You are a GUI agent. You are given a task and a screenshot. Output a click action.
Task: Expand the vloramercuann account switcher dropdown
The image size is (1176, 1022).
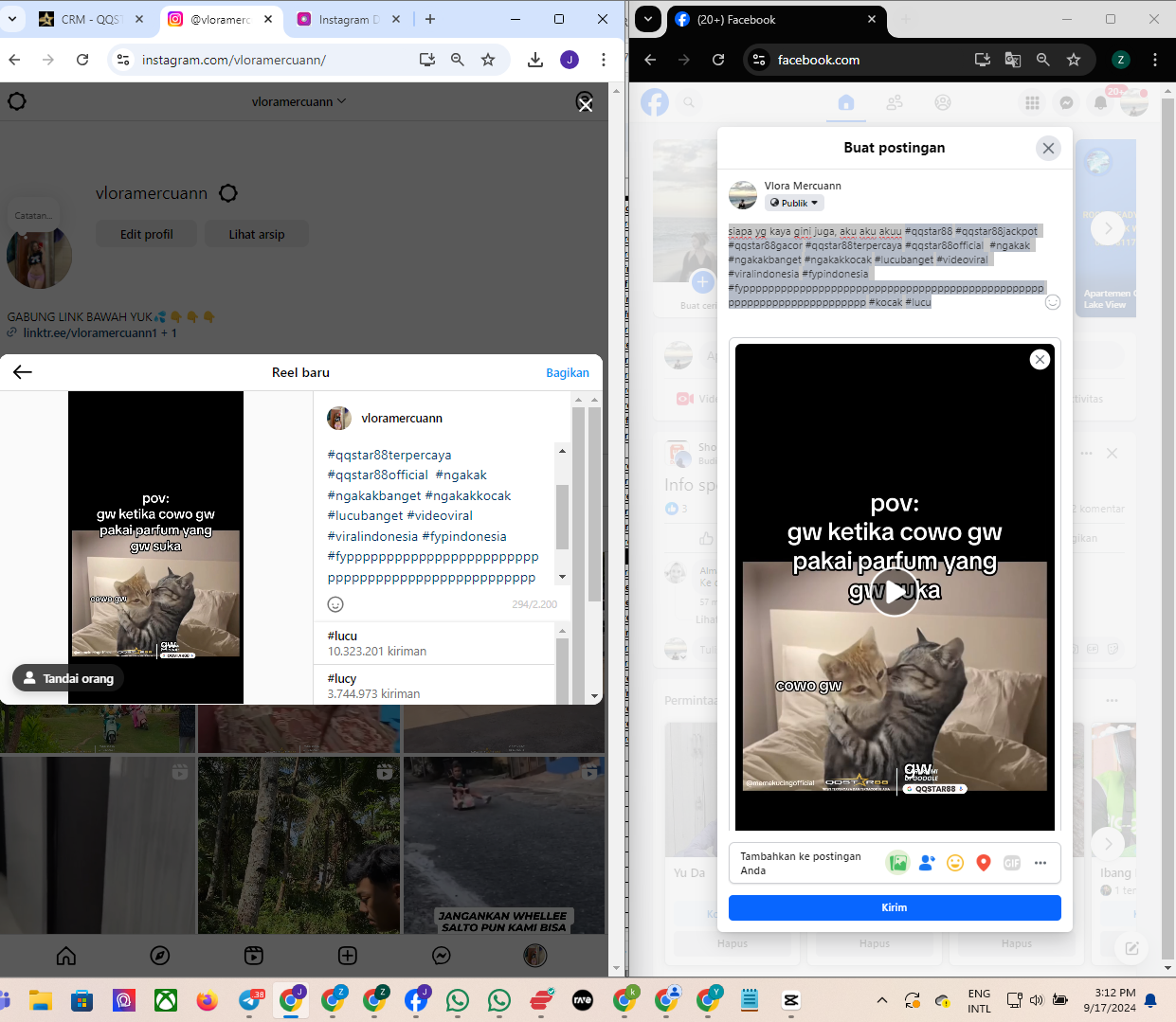[299, 101]
